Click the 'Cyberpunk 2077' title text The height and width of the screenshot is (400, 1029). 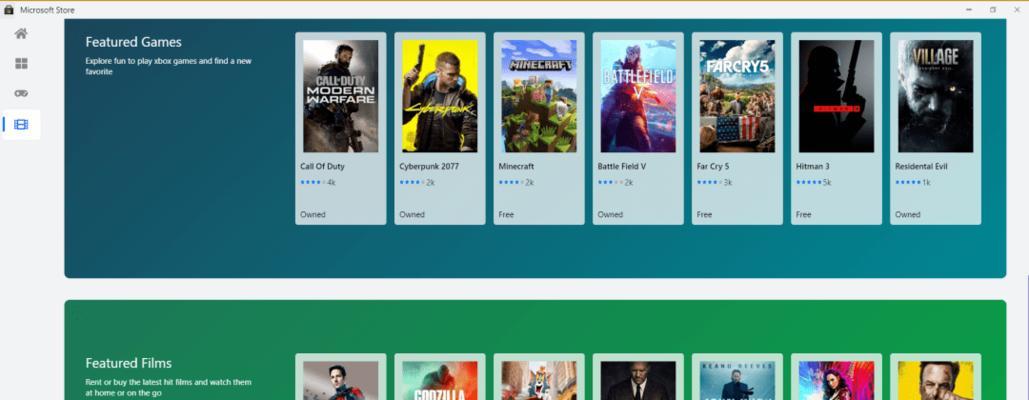(429, 167)
